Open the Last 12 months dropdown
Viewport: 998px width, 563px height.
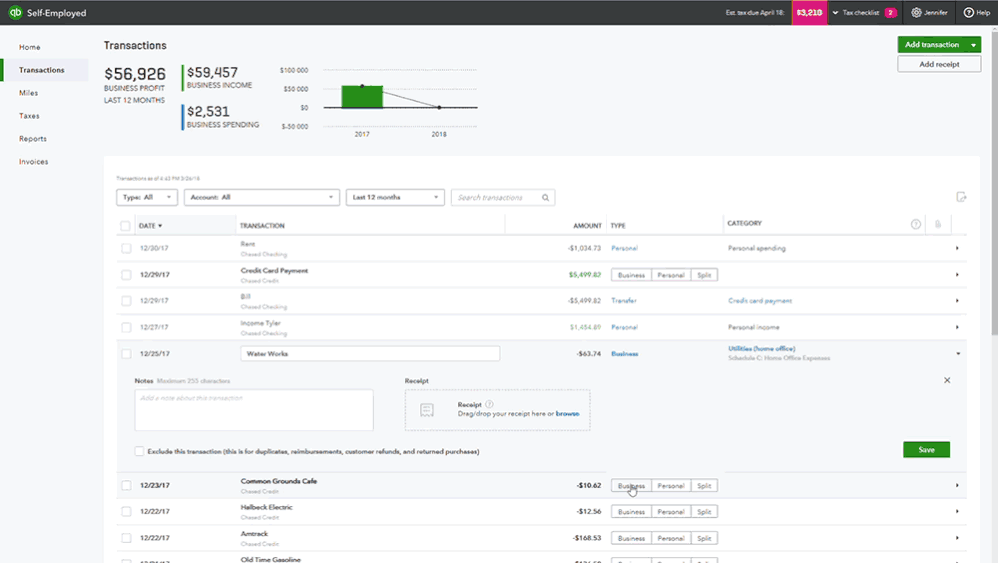pos(395,198)
